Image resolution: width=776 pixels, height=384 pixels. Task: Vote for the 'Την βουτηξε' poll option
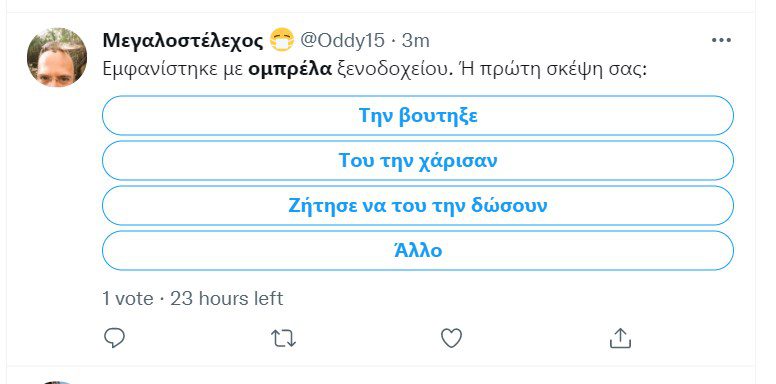(418, 115)
